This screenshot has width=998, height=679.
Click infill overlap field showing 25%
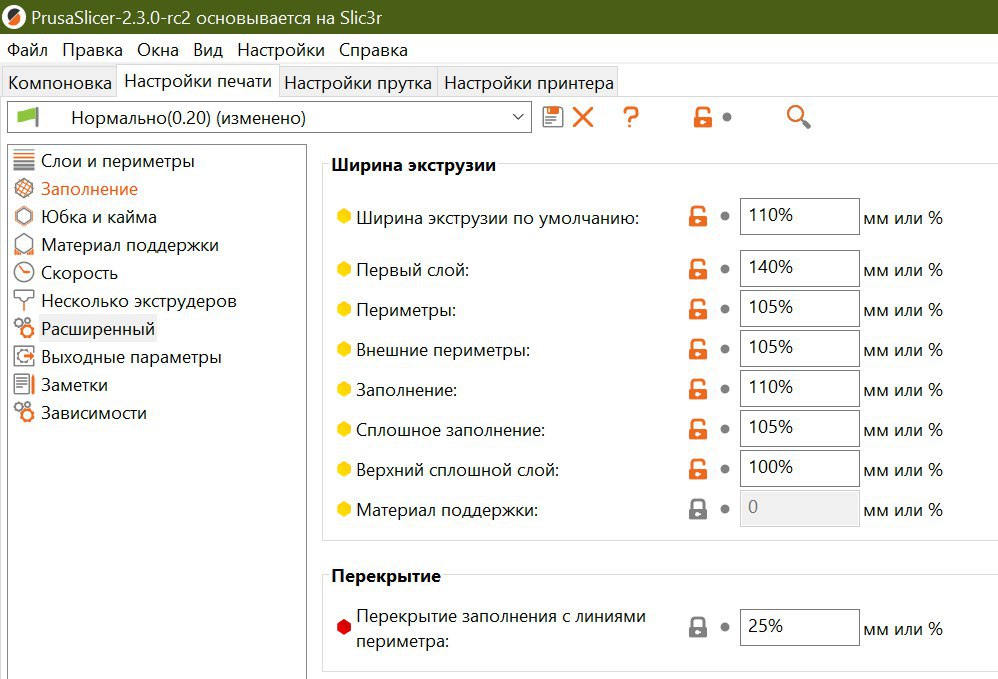click(x=799, y=627)
